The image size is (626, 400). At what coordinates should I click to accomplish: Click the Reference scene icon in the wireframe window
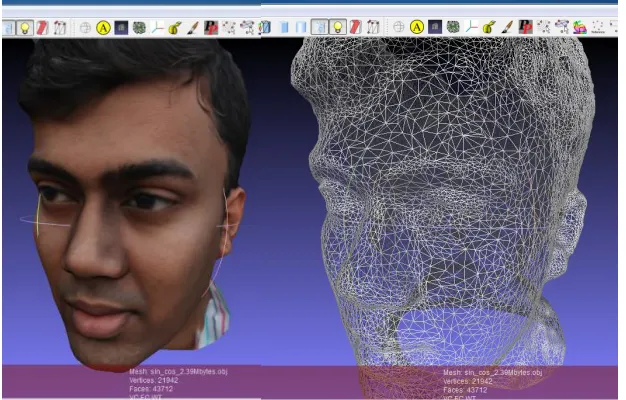coord(598,27)
